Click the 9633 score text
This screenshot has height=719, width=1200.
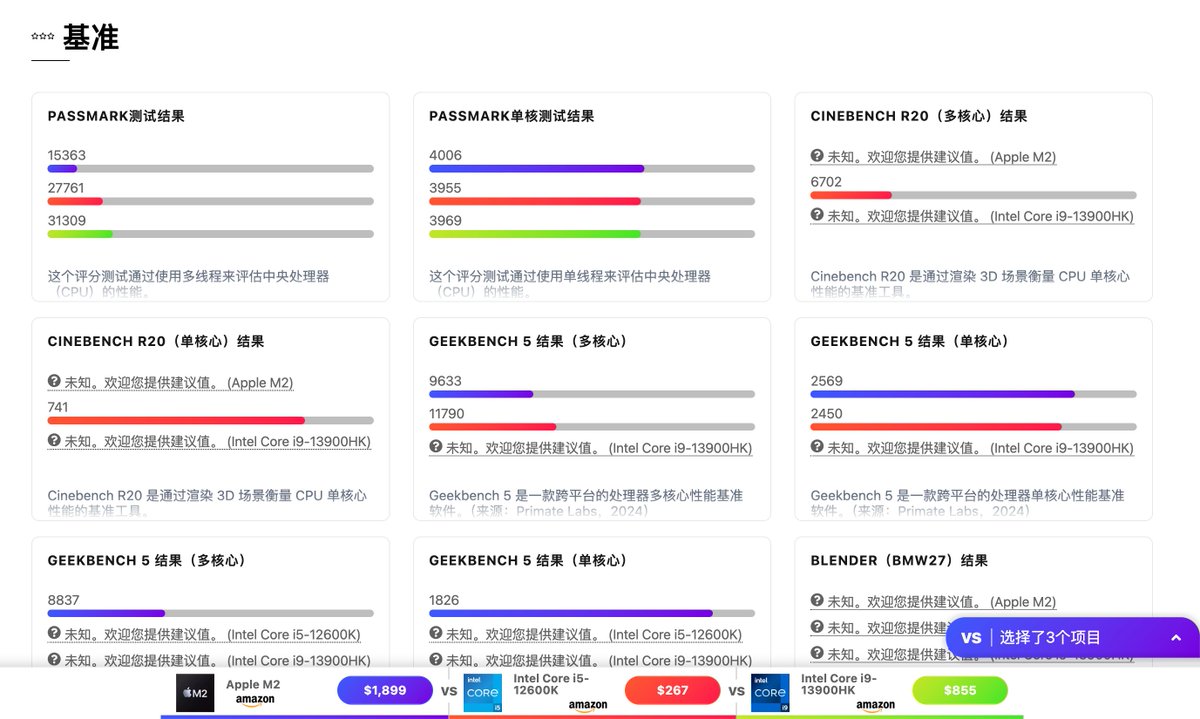pyautogui.click(x=446, y=381)
